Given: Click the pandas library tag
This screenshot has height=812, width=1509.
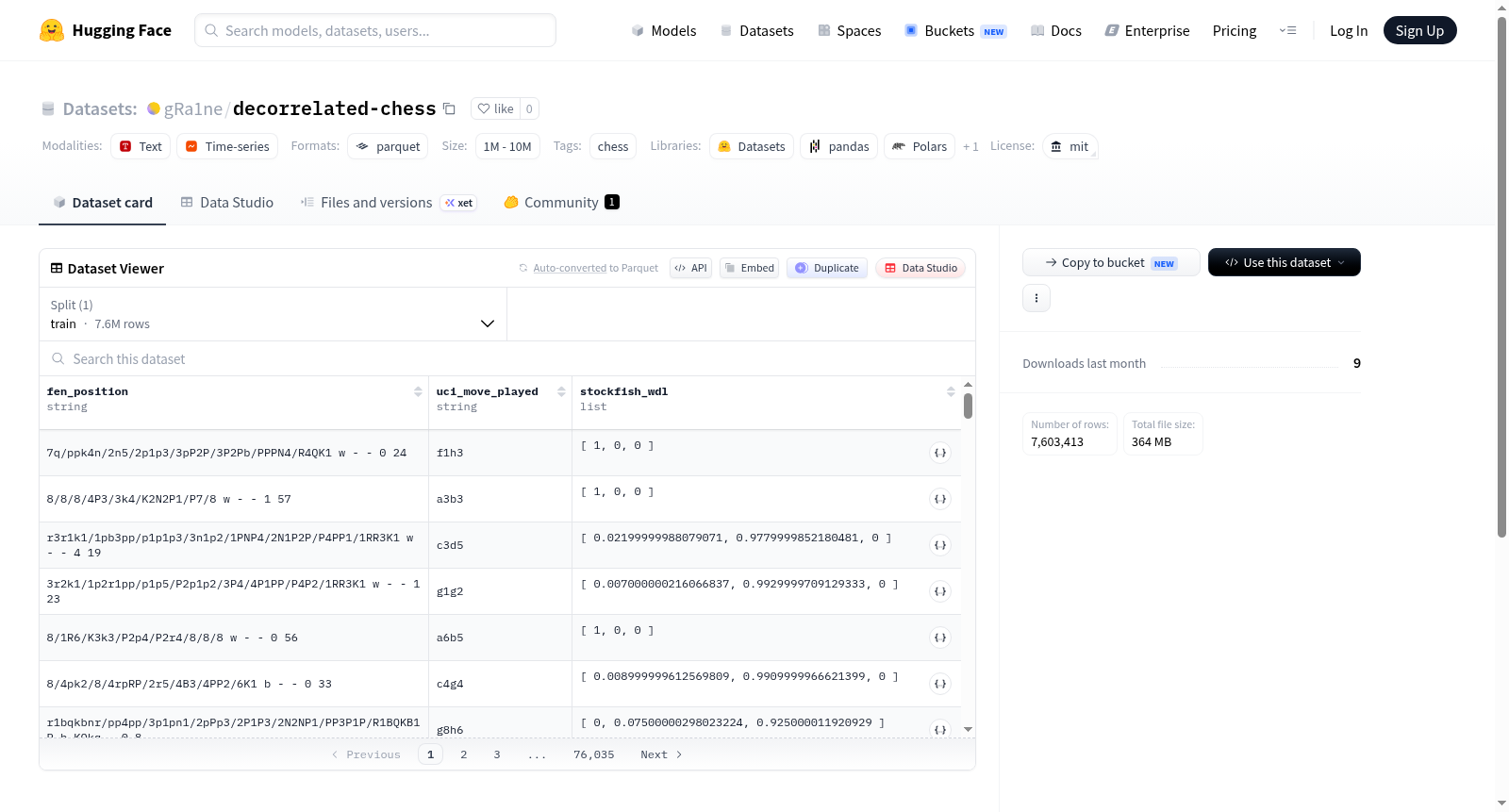Looking at the screenshot, I should [839, 146].
